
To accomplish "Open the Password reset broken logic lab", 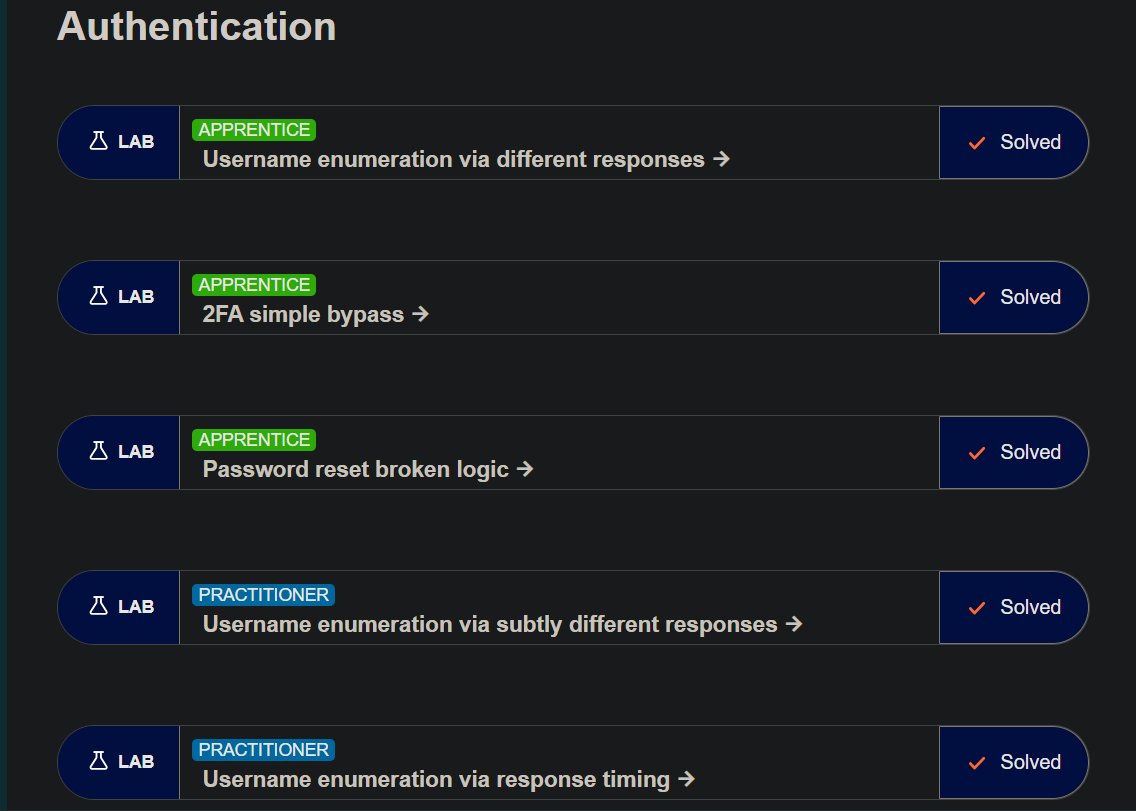I will 356,470.
